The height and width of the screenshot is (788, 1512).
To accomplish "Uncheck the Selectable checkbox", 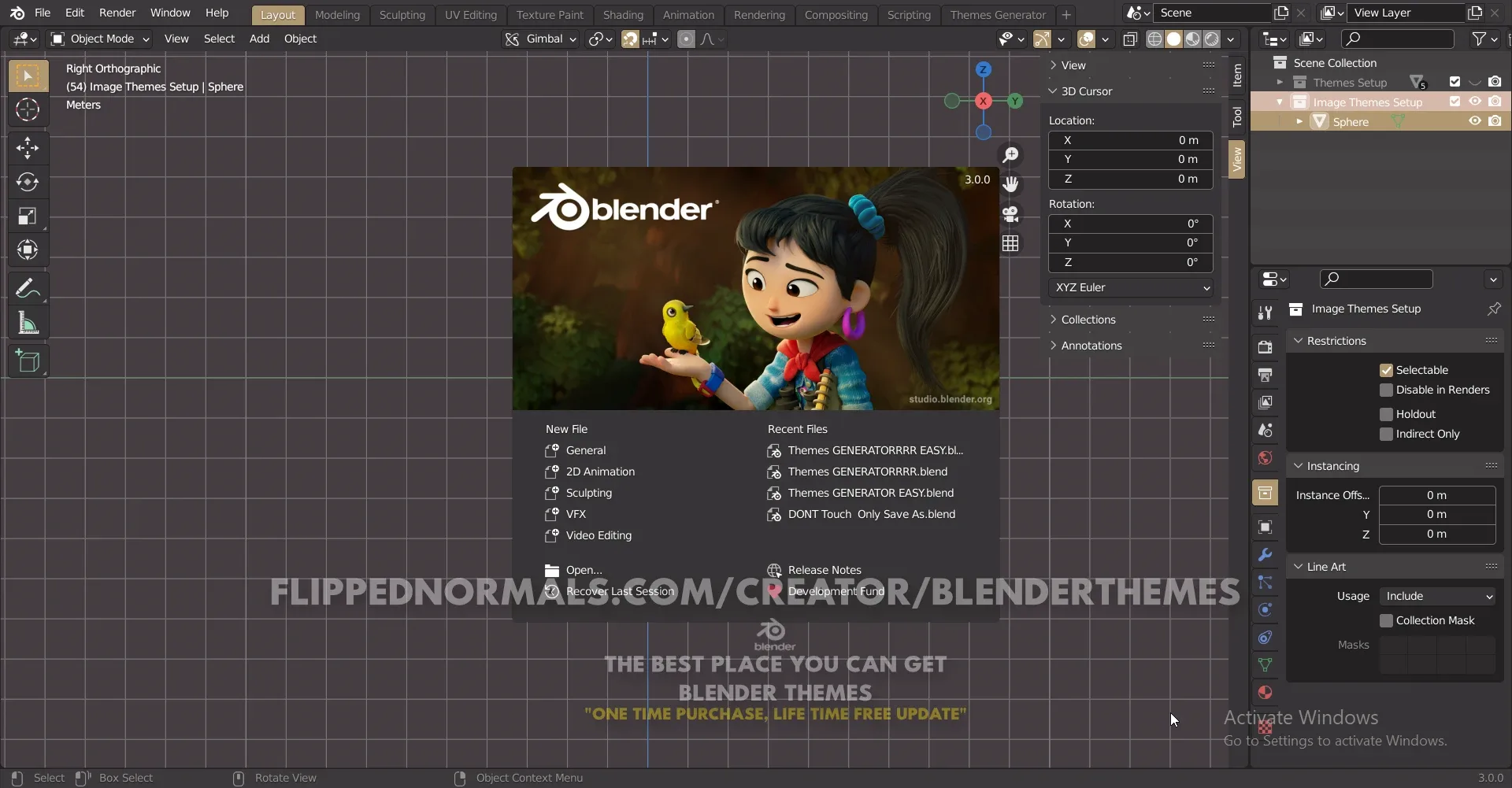I will (1386, 370).
